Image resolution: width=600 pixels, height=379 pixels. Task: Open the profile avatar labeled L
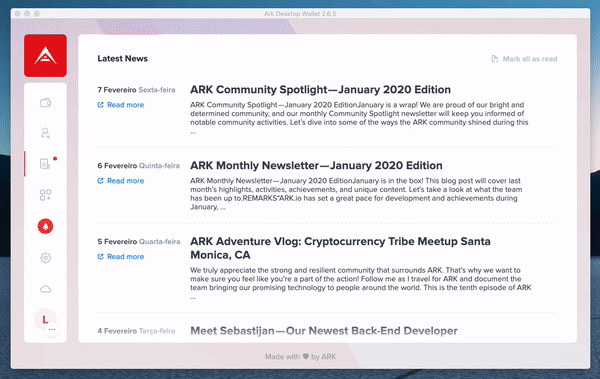point(45,319)
